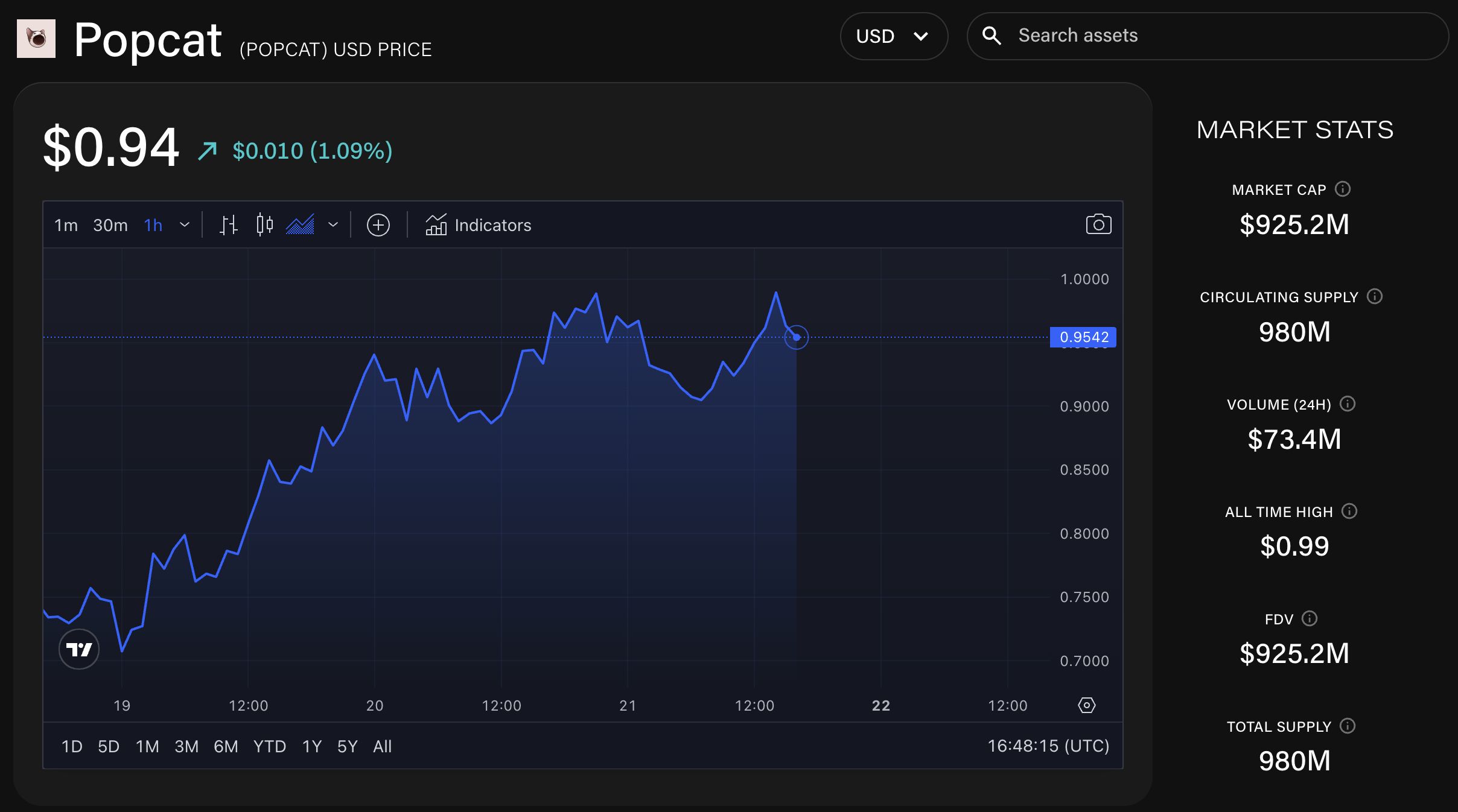Screen dimensions: 1458x812
Task: Expand the time interval dropdown chevron
Action: (x=185, y=225)
